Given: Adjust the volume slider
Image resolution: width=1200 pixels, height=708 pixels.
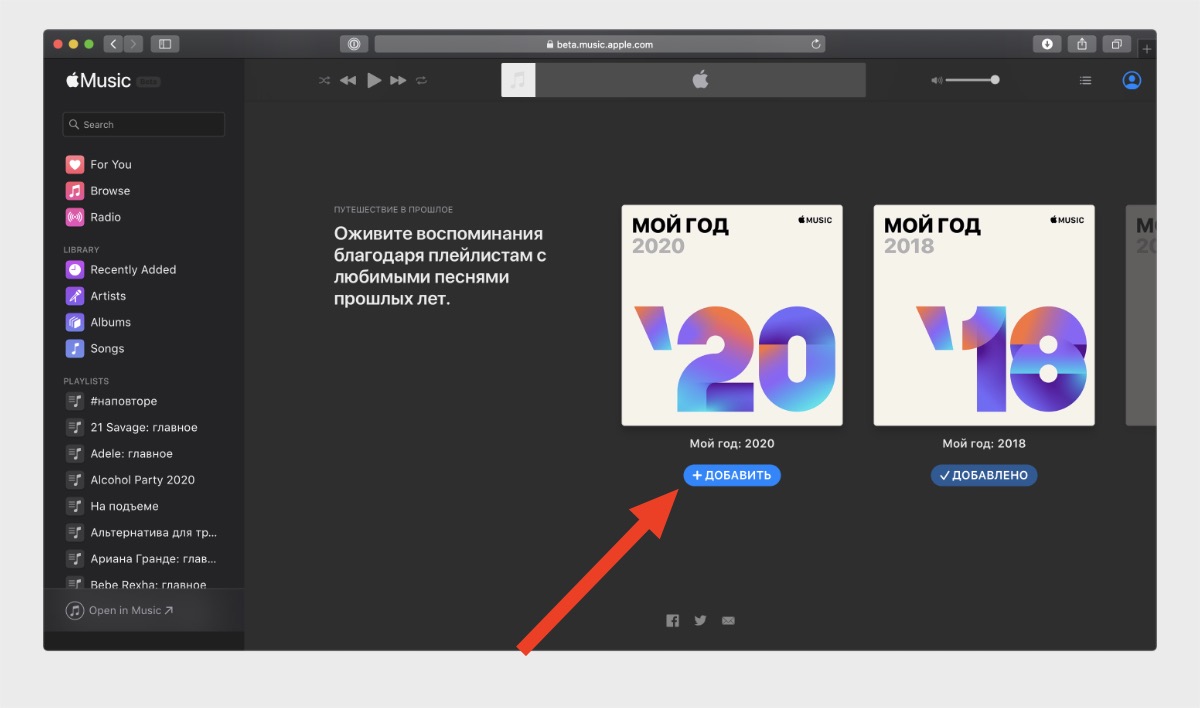Looking at the screenshot, I should coord(970,80).
